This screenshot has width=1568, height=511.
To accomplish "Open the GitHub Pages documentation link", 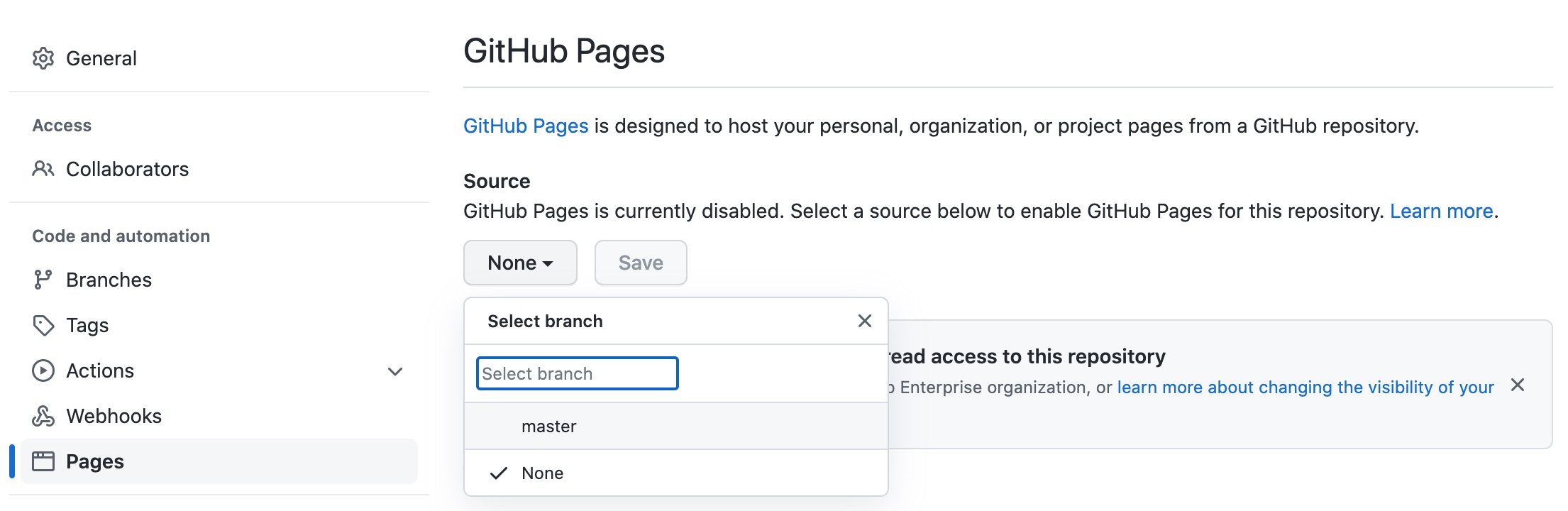I will point(526,126).
